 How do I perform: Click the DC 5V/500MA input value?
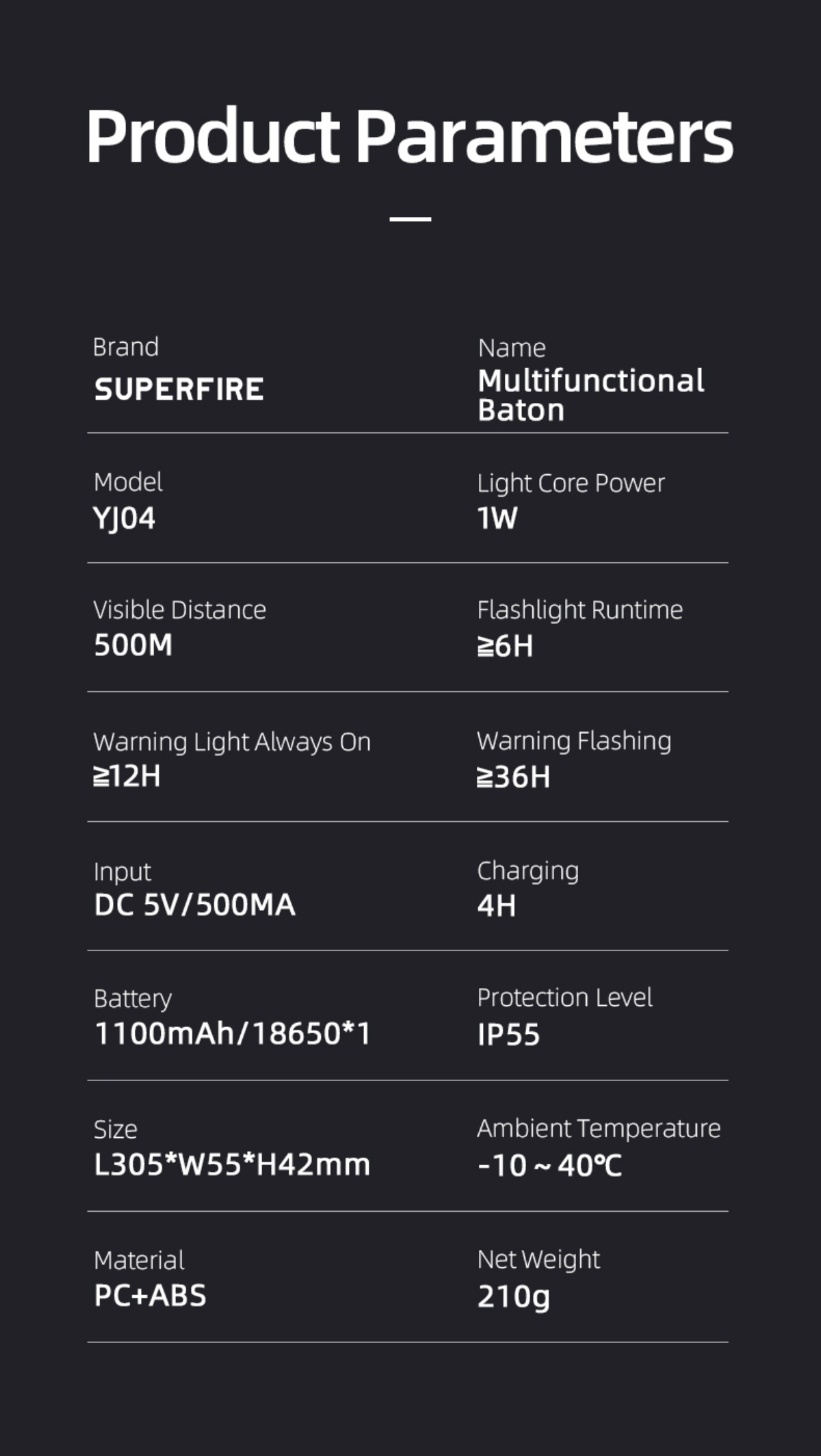pyautogui.click(x=195, y=905)
